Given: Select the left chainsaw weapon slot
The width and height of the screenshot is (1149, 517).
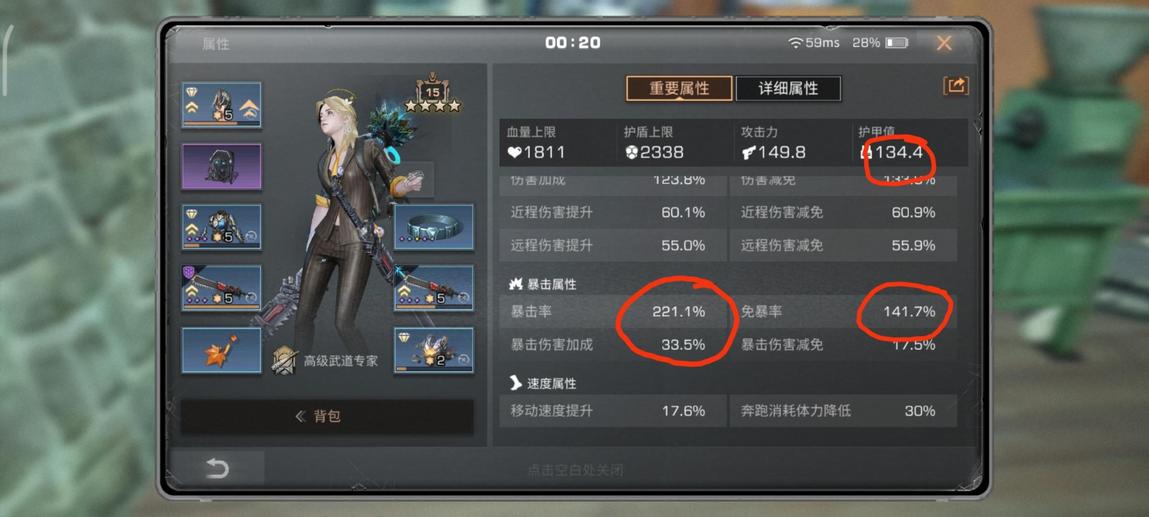Looking at the screenshot, I should (221, 289).
